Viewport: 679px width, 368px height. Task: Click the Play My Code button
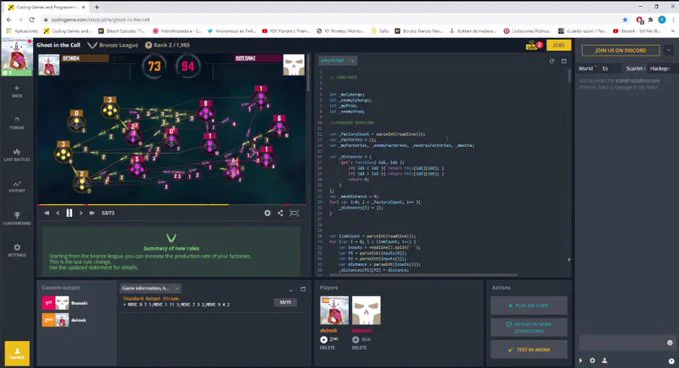(529, 305)
